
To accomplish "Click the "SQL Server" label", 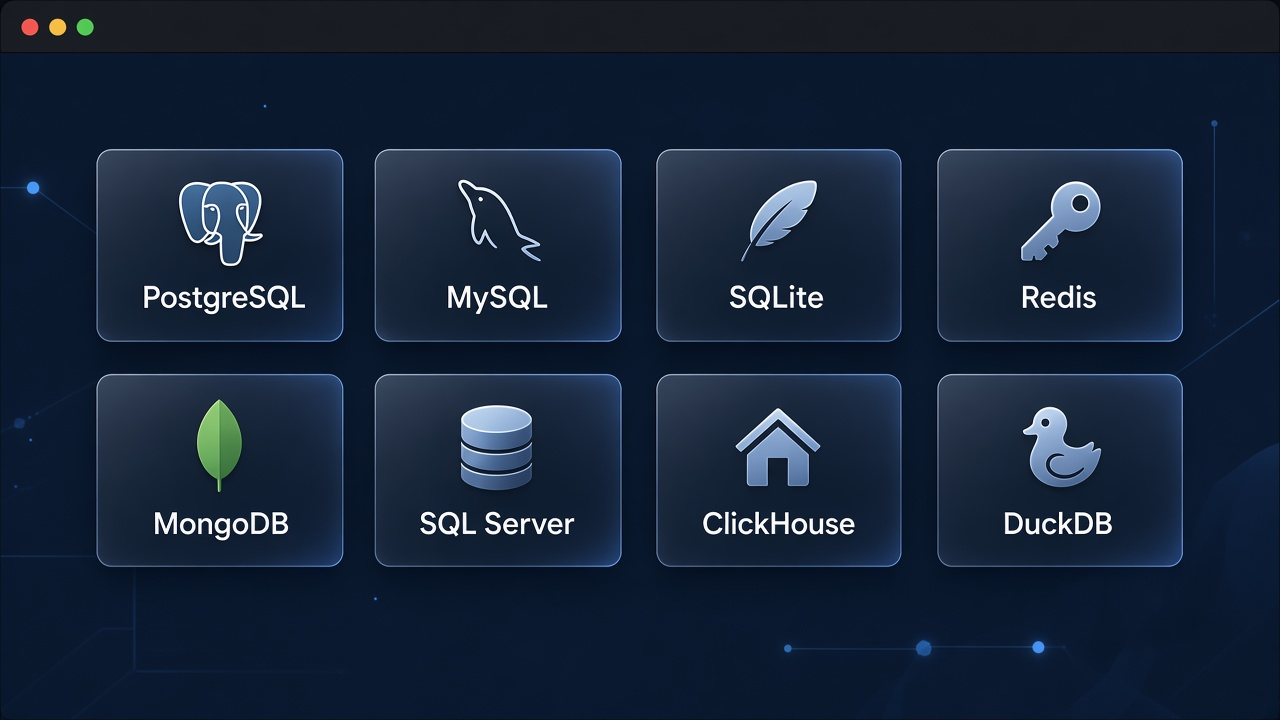I will point(497,523).
